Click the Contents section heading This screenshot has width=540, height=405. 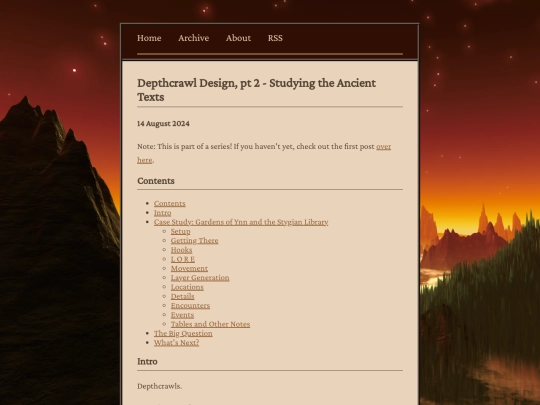pyautogui.click(x=156, y=181)
